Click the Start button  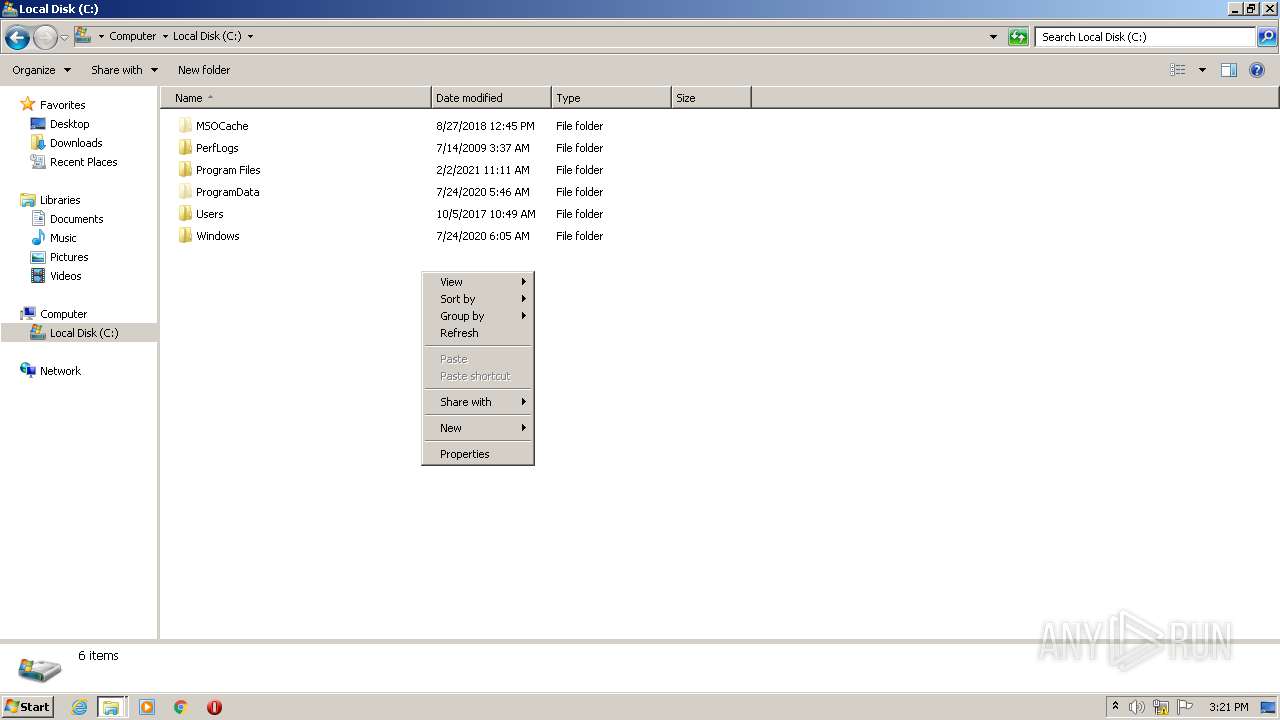pyautogui.click(x=28, y=707)
